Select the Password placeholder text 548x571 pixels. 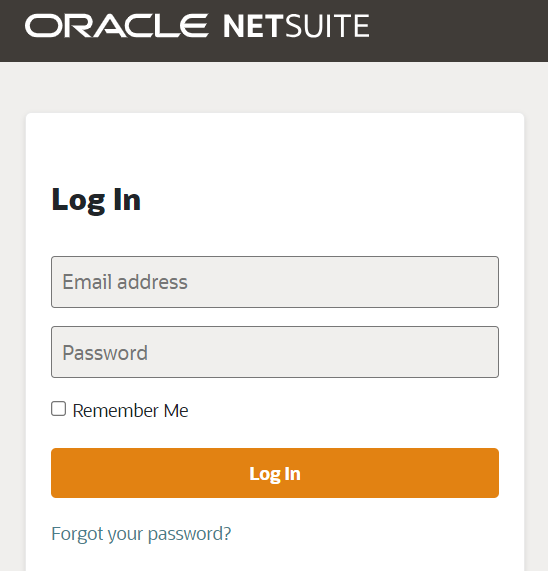105,353
